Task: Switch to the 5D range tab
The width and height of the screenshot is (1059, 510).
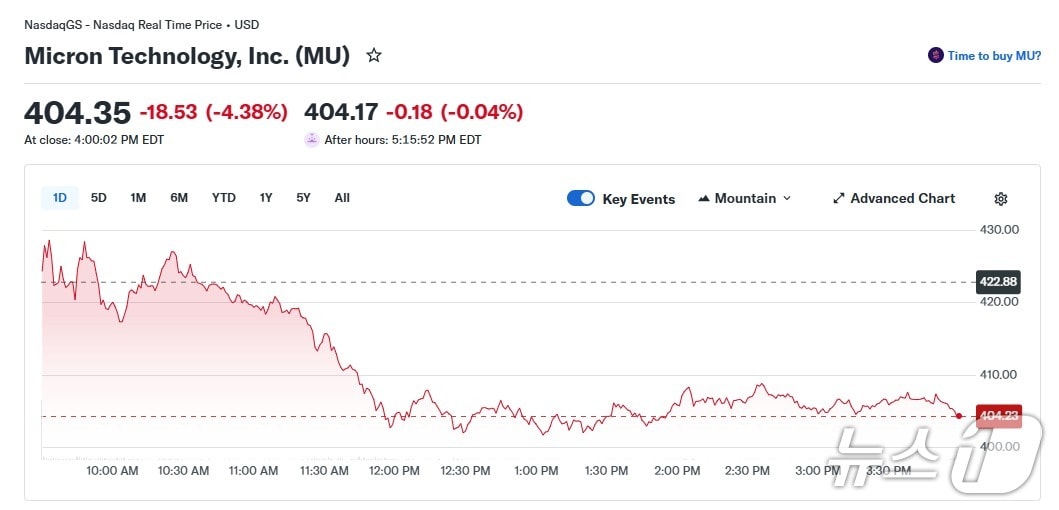Action: tap(99, 198)
